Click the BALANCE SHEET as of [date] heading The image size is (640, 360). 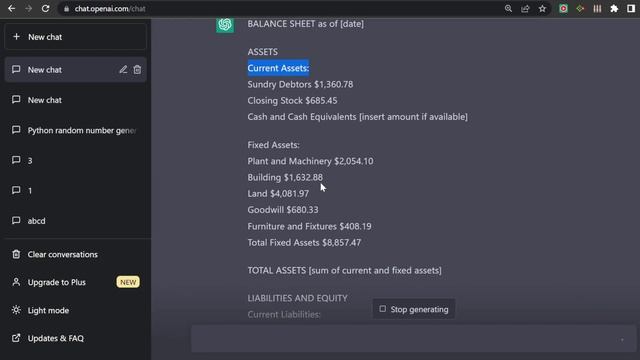coord(305,24)
